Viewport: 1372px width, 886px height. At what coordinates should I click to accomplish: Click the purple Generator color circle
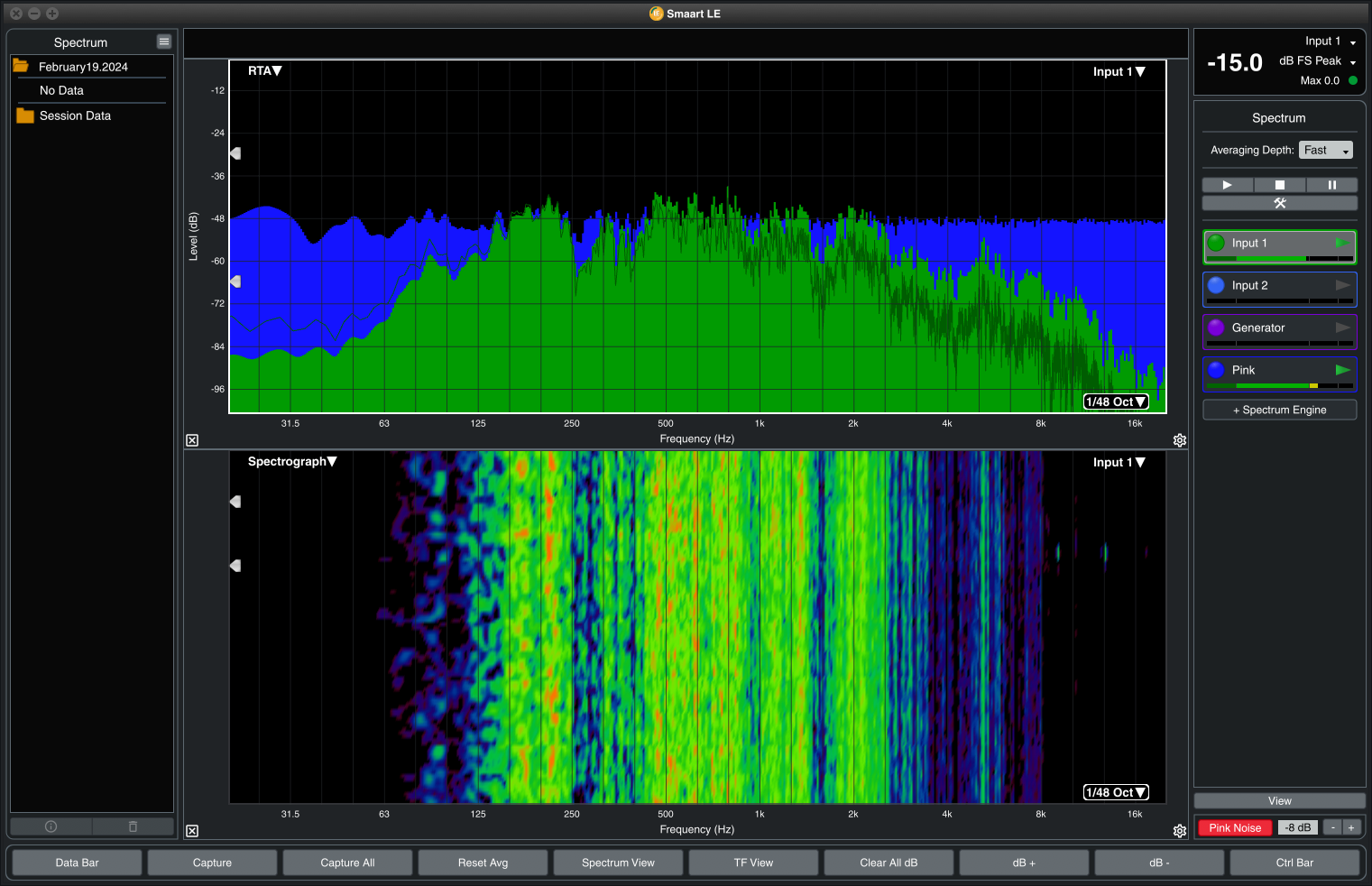pos(1216,328)
